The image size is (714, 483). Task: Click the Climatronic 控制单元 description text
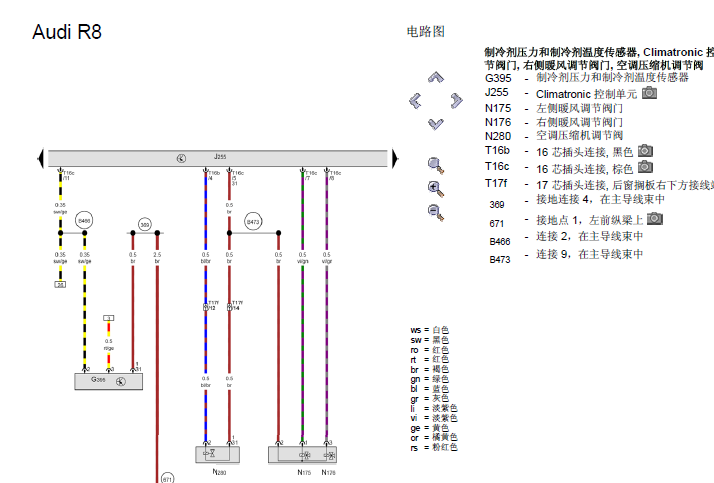(586, 94)
